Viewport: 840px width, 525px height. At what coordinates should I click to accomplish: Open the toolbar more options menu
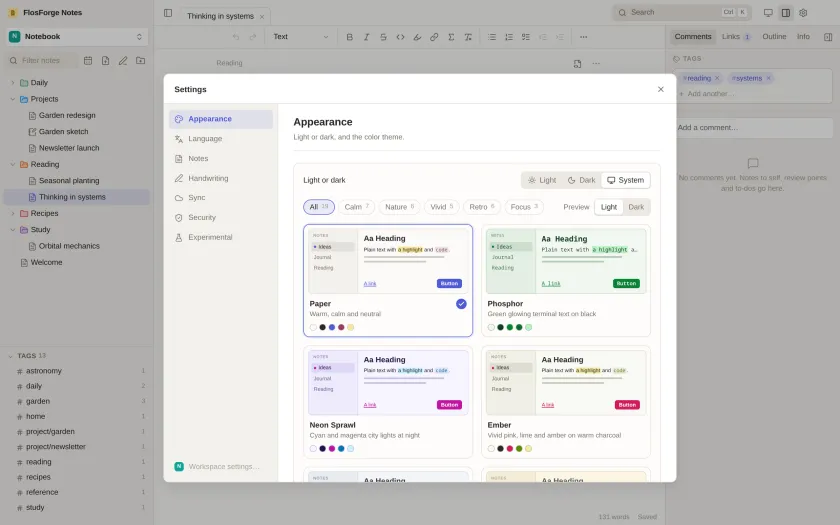[583, 37]
